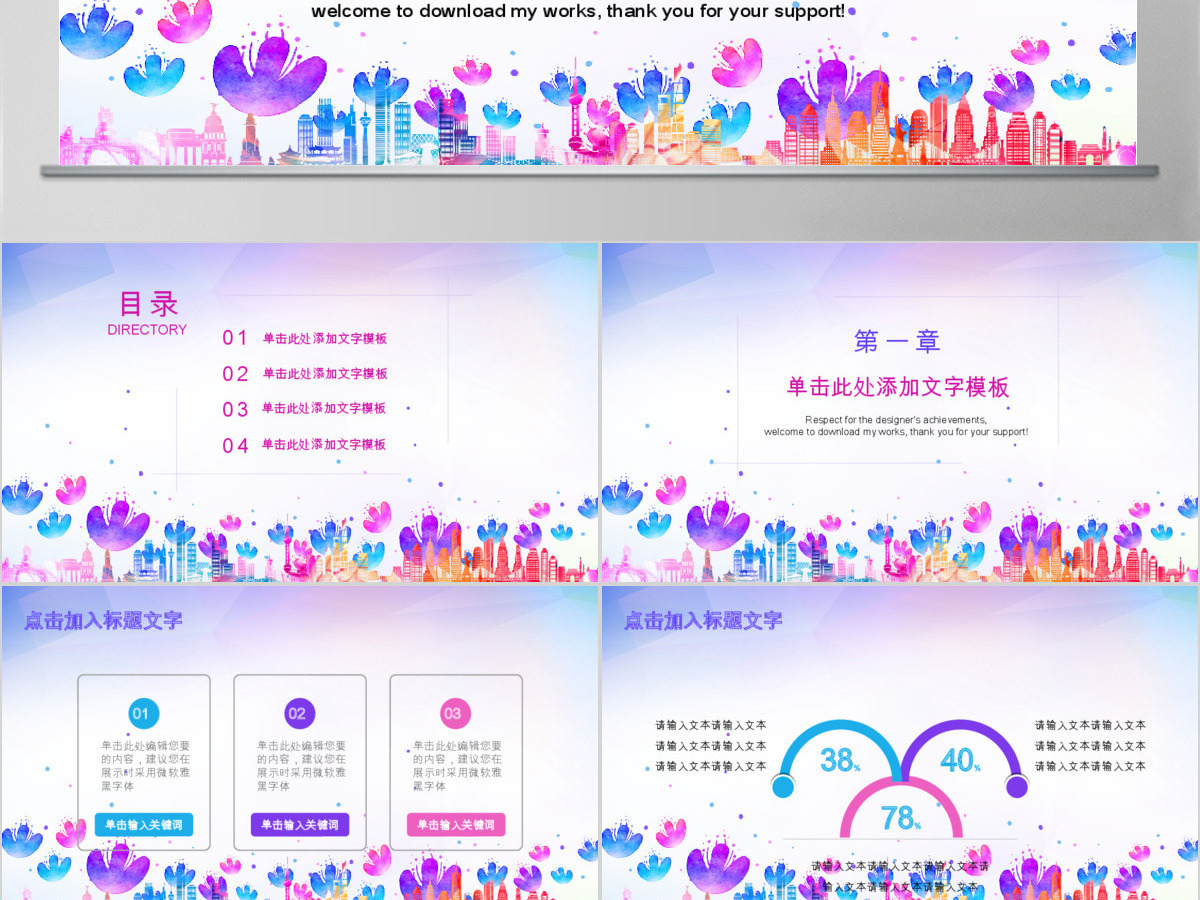This screenshot has height=900, width=1200.
Task: Click the bold welcome line on the top slide
Action: [578, 12]
